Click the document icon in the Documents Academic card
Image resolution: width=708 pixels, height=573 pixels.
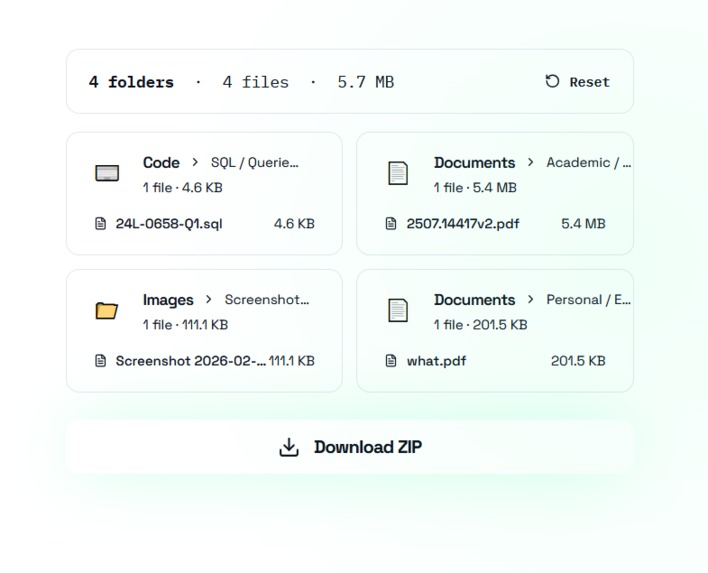tap(398, 173)
